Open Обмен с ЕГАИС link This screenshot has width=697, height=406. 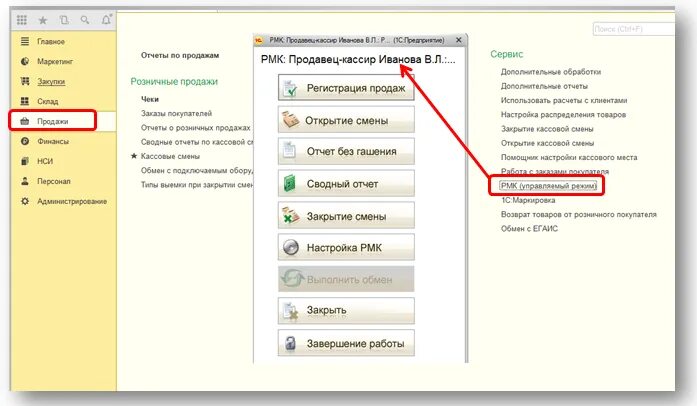click(x=529, y=229)
